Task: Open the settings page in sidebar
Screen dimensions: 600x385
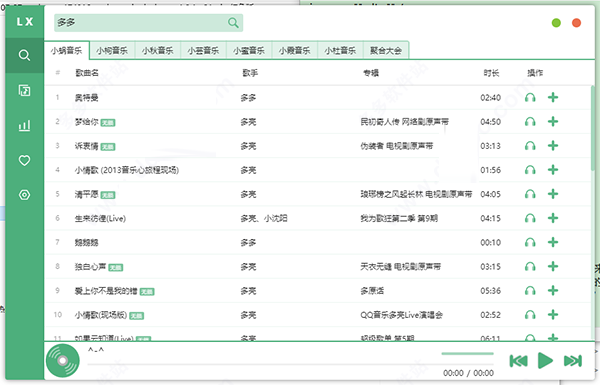Action: coord(24,195)
